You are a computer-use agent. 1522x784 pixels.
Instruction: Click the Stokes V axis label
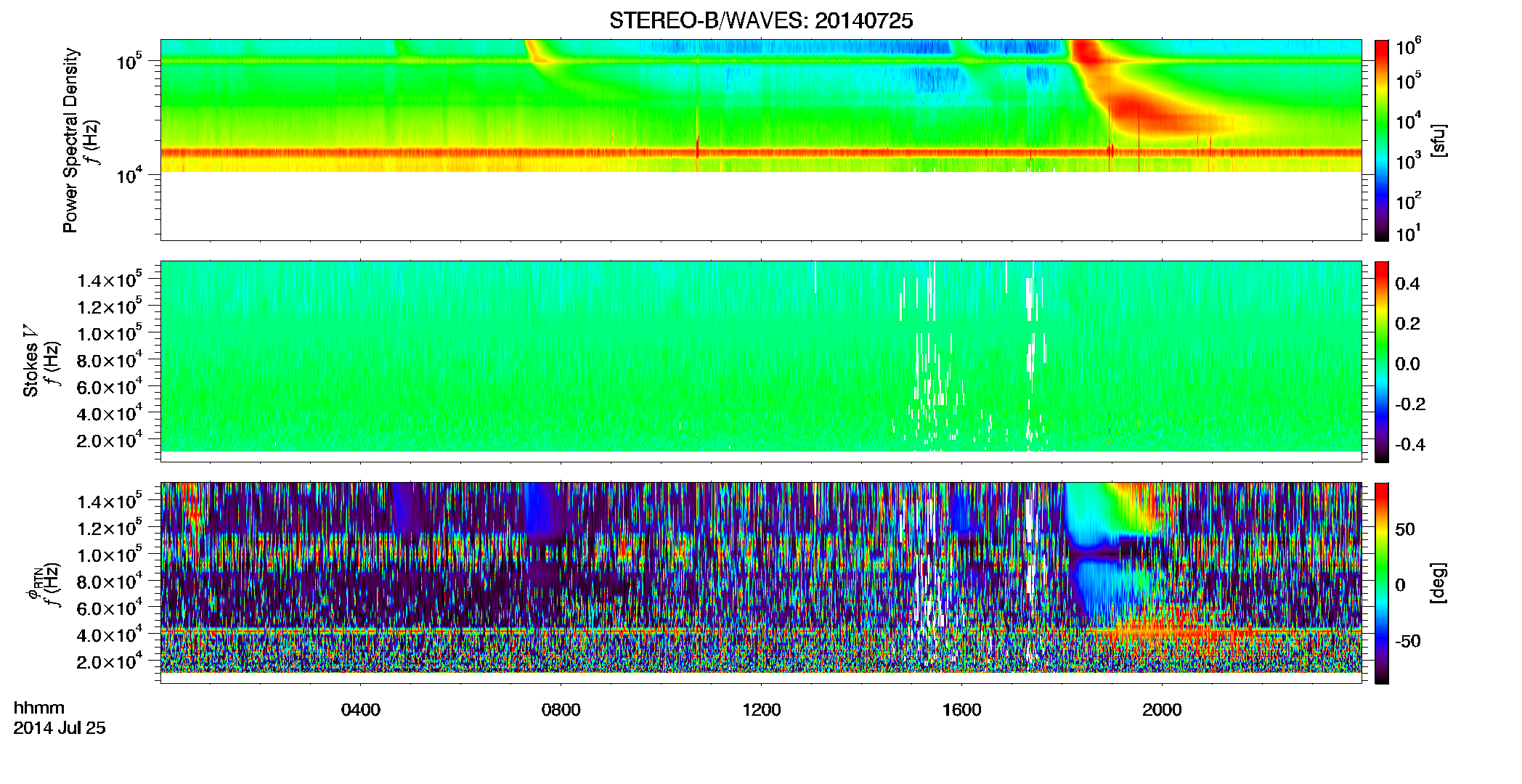[31, 361]
